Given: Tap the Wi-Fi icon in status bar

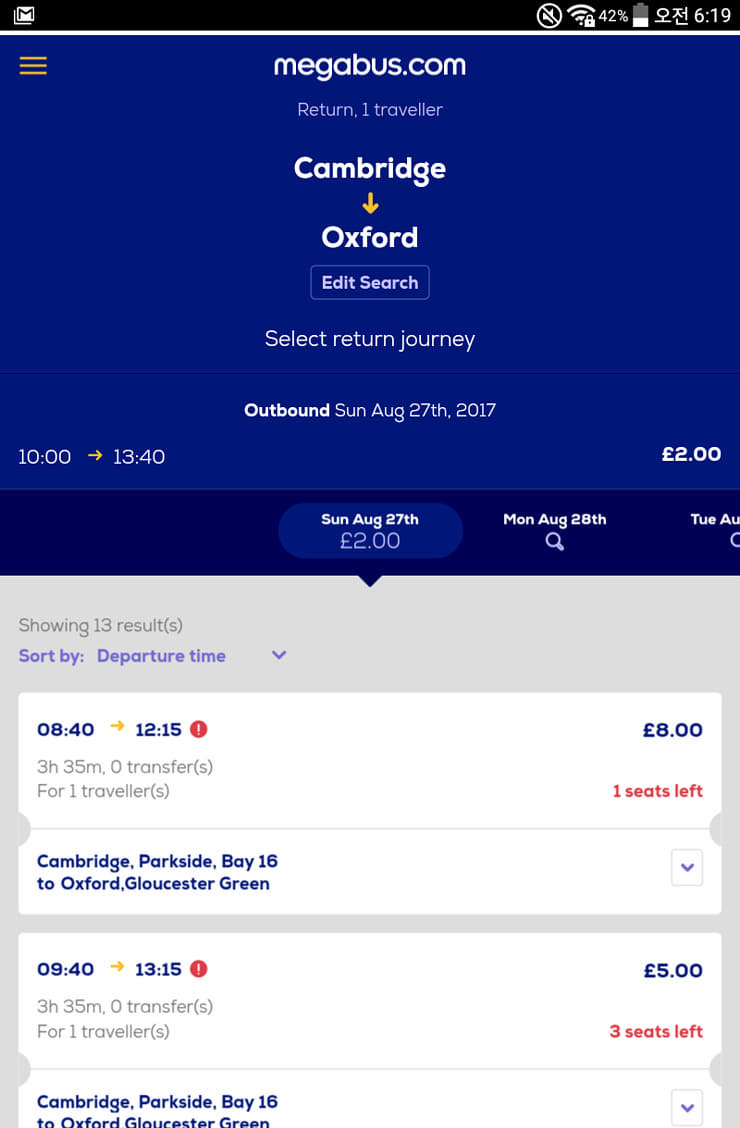Looking at the screenshot, I should click(581, 15).
